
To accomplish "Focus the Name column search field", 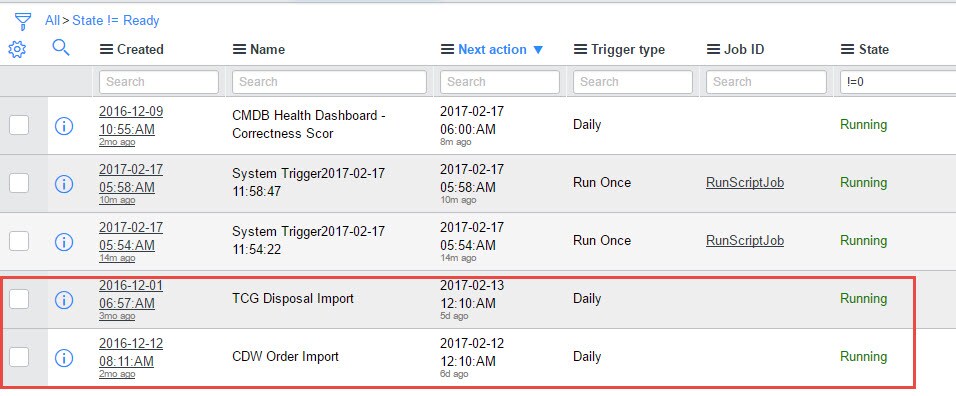I will [x=329, y=82].
